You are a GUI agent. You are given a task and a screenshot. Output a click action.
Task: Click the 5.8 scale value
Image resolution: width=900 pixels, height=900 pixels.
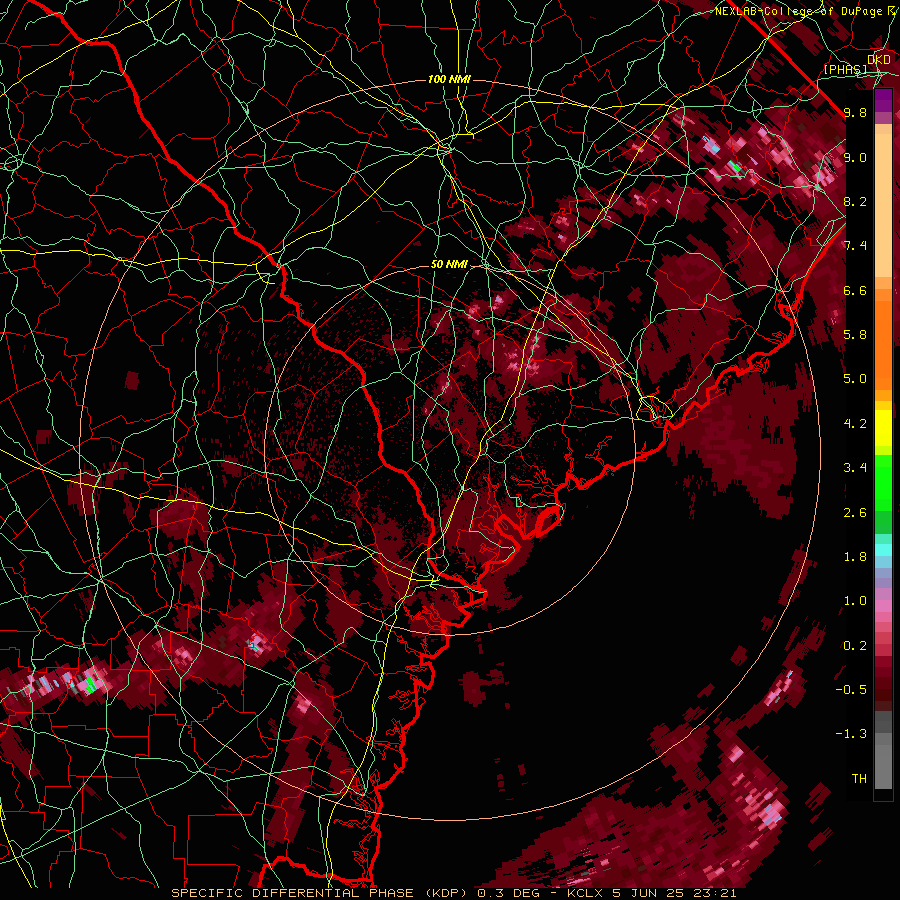pyautogui.click(x=855, y=335)
